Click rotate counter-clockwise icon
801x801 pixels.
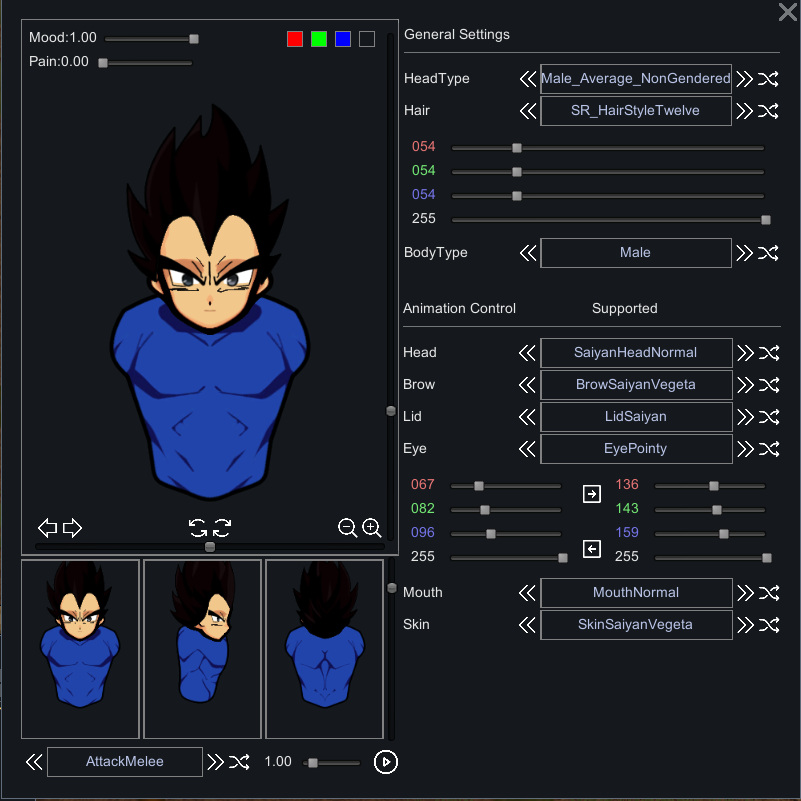click(198, 528)
